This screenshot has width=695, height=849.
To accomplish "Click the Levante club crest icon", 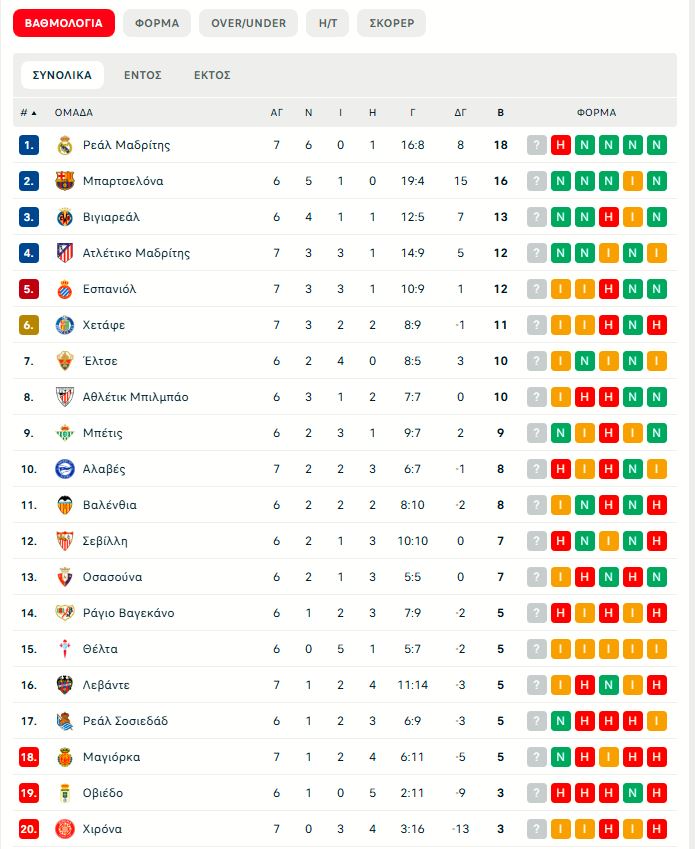I will [65, 685].
